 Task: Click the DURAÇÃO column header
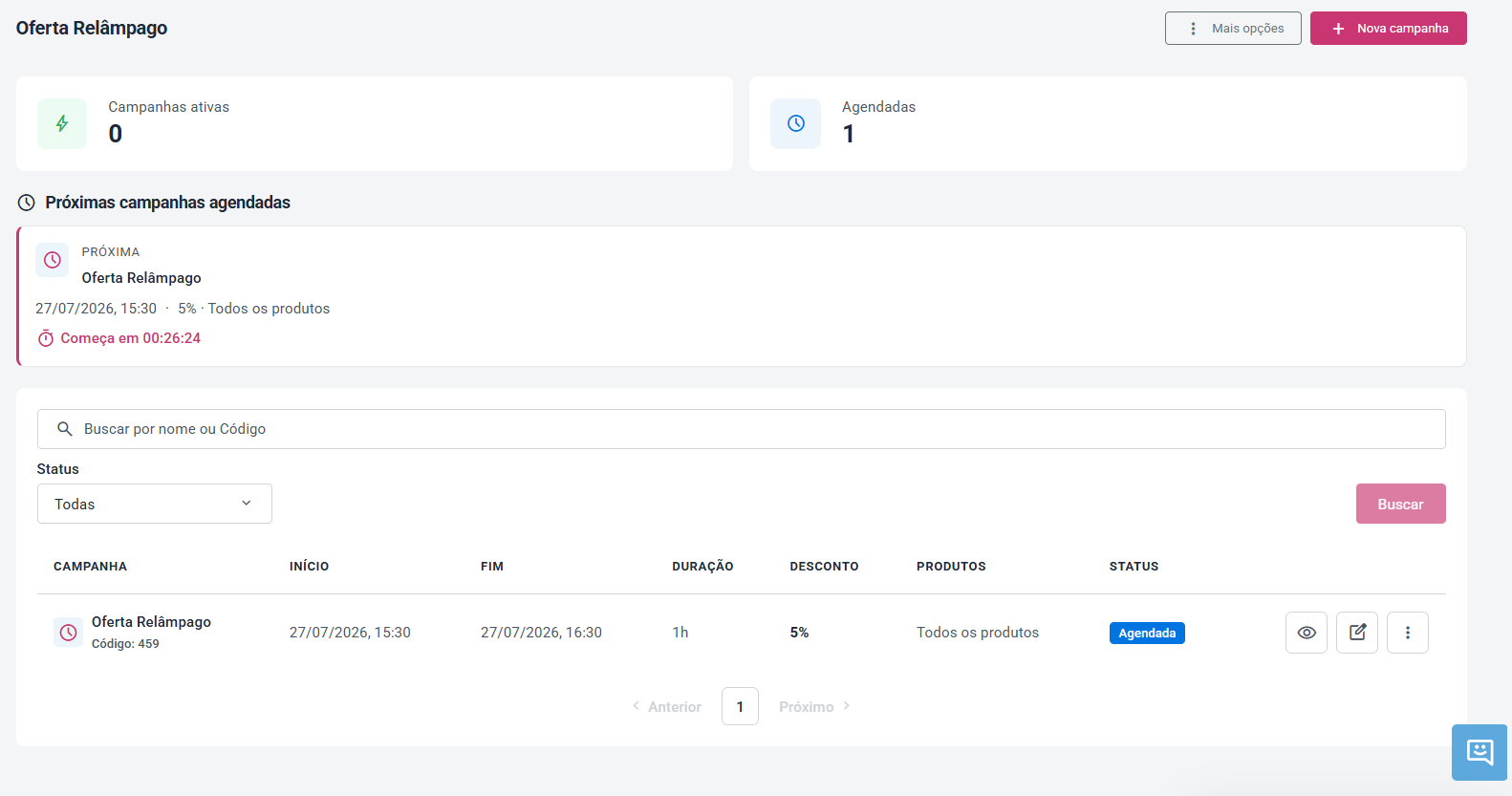pyautogui.click(x=702, y=567)
